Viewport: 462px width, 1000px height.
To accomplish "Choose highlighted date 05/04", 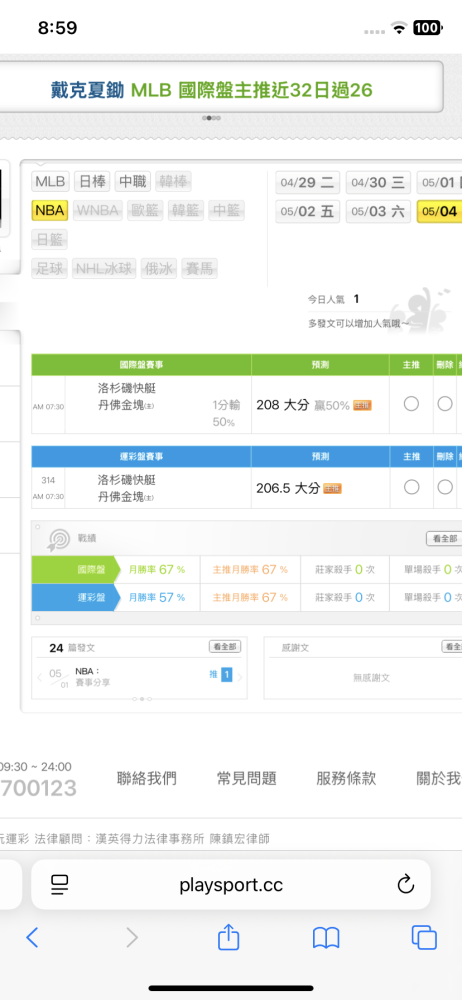I will [x=440, y=211].
